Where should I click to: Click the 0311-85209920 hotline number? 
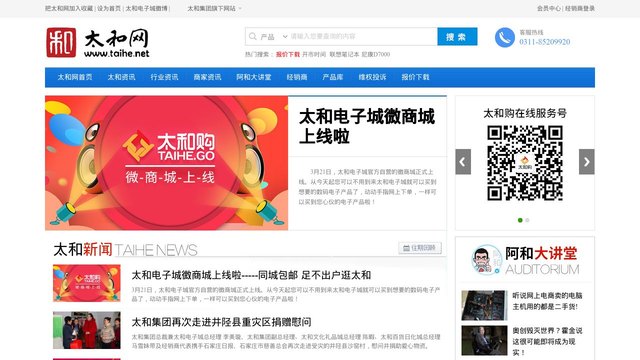[x=544, y=42]
